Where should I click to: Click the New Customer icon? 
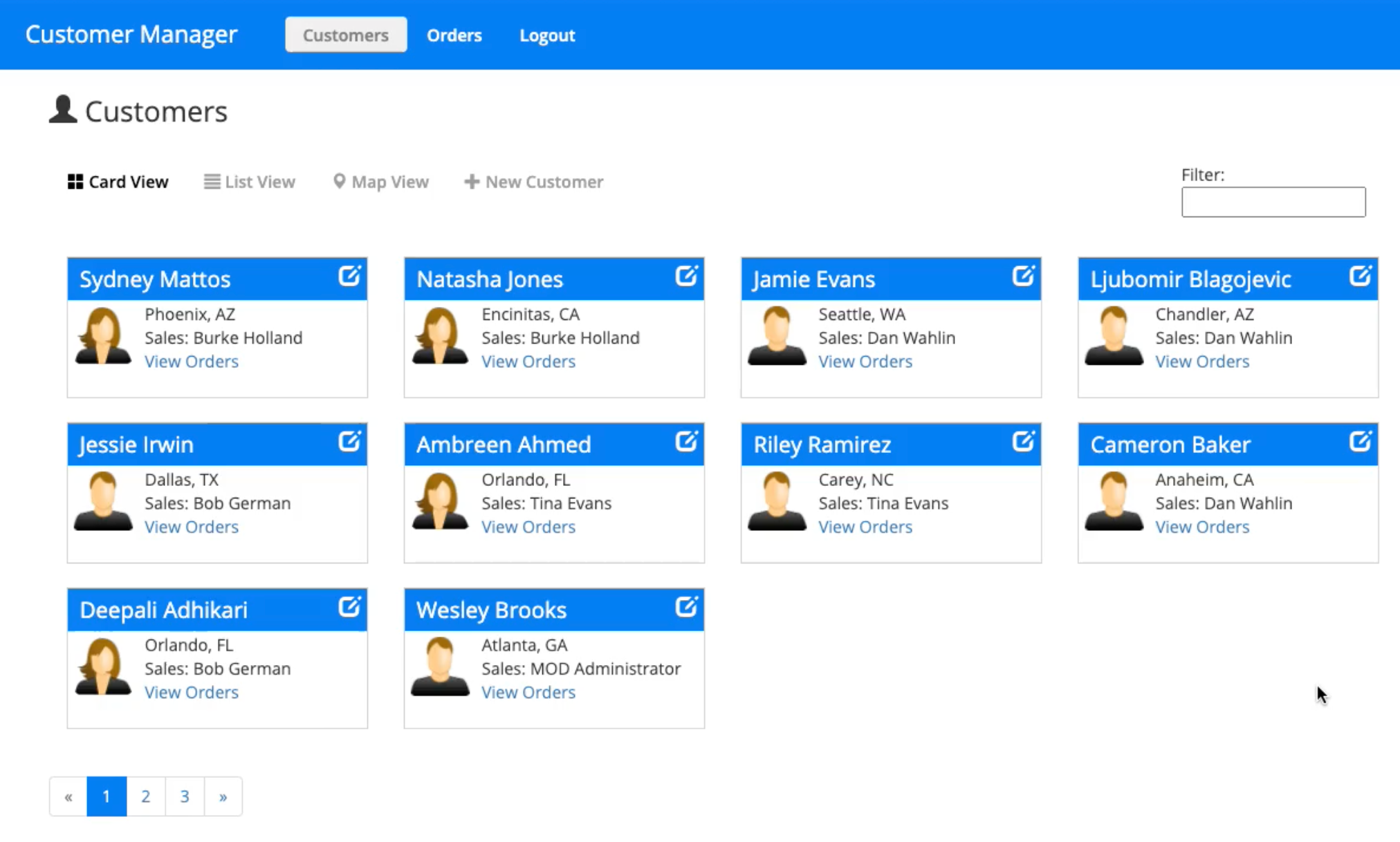[471, 181]
